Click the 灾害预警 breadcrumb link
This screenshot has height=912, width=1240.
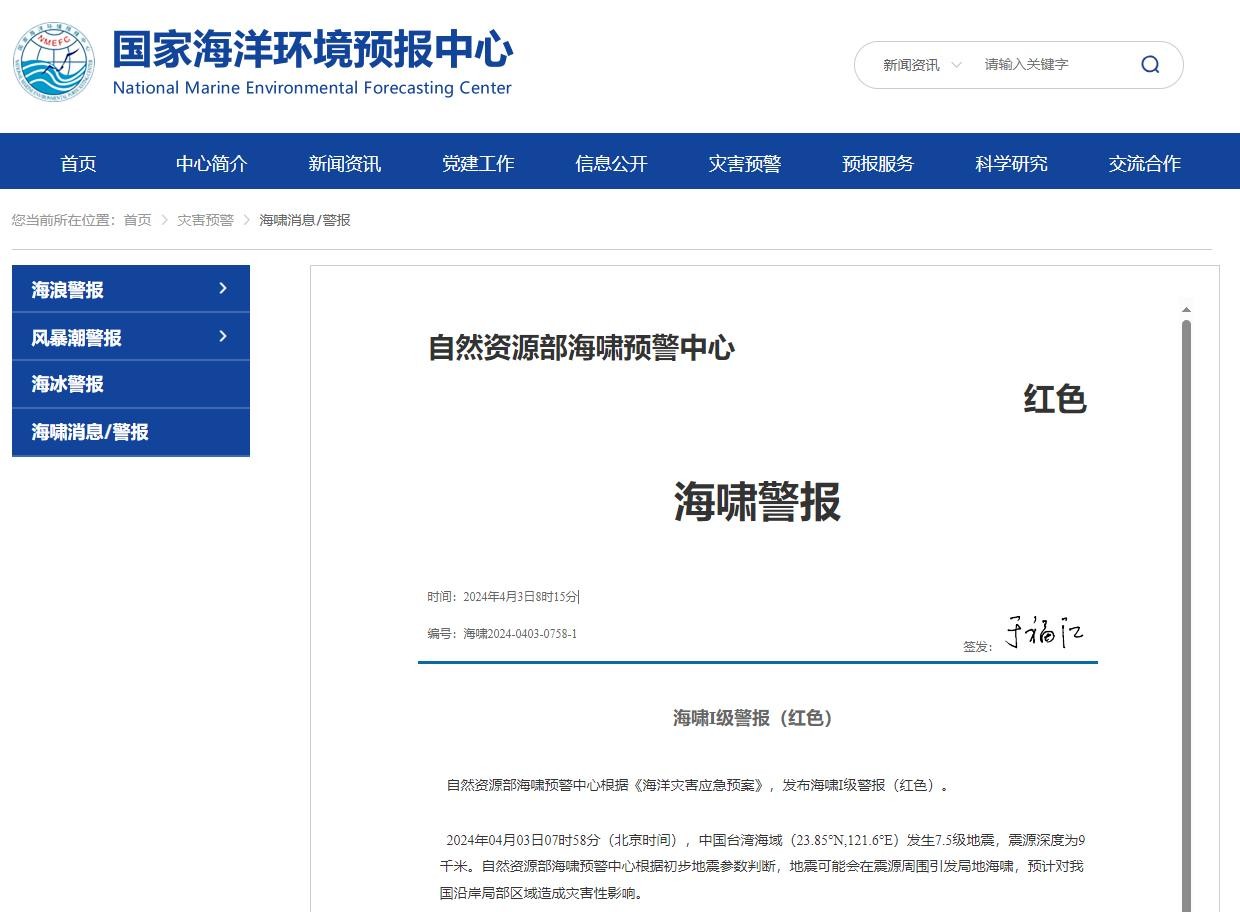(205, 220)
